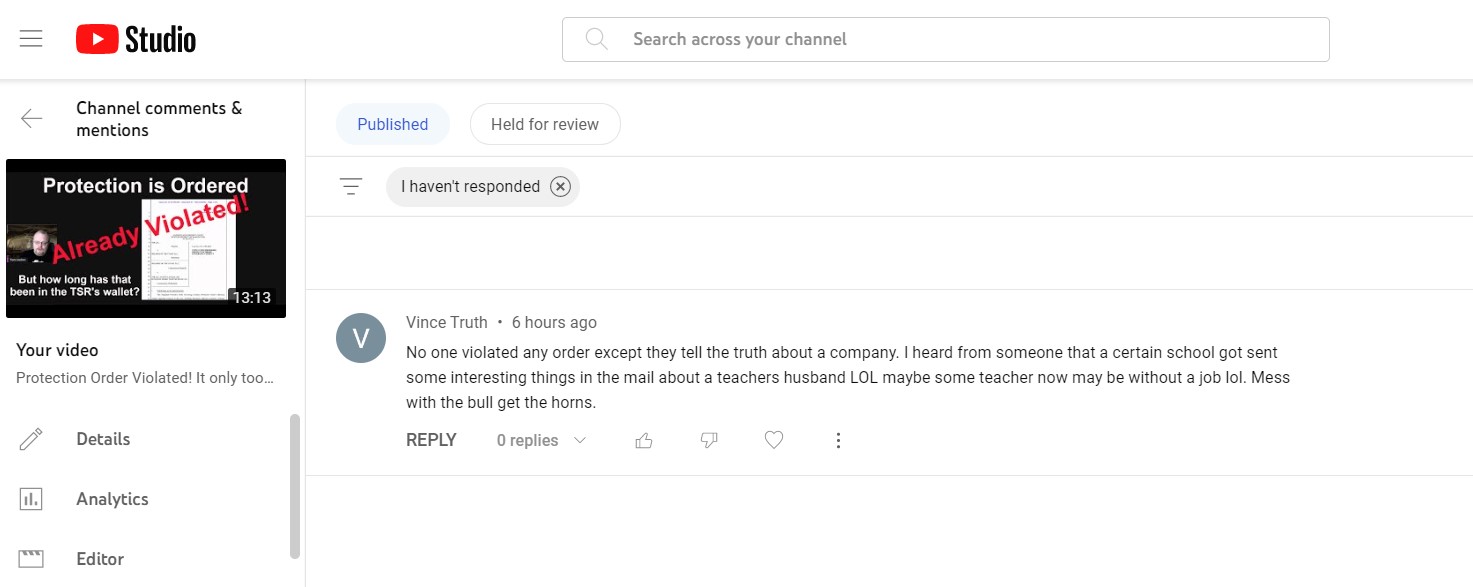Click REPLY under the comment

click(x=431, y=440)
